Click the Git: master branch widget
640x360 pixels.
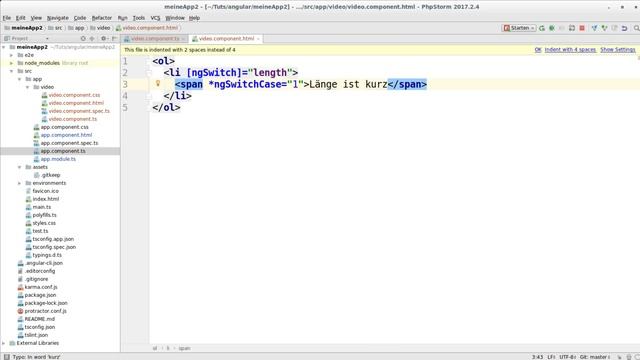point(595,357)
